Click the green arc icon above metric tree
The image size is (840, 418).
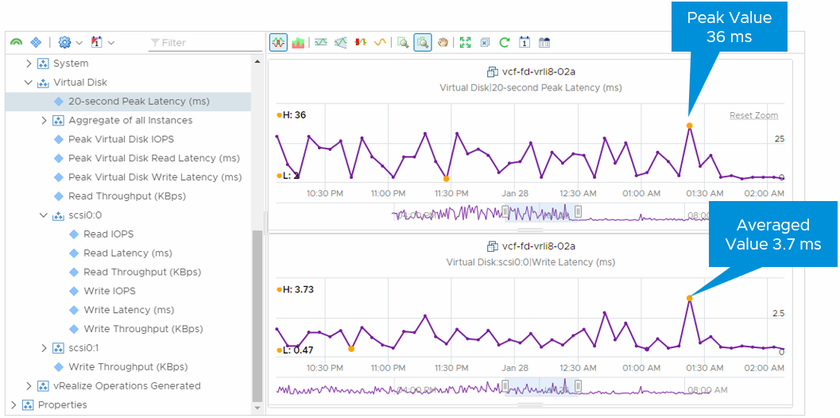tap(16, 43)
